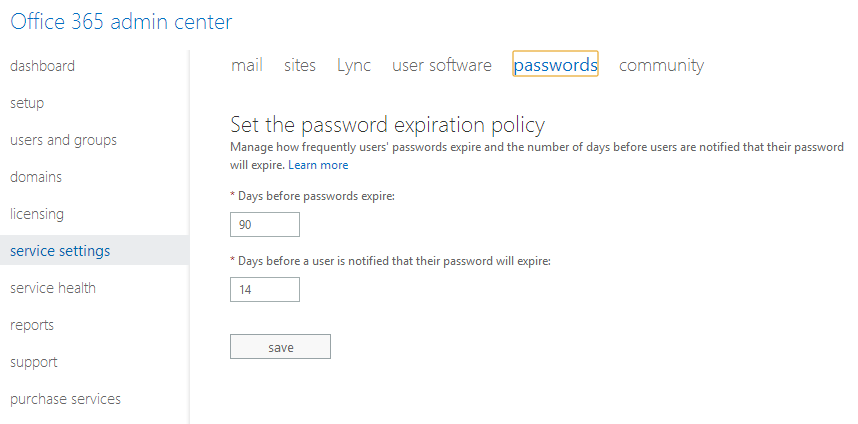Select the user software tab

(442, 65)
